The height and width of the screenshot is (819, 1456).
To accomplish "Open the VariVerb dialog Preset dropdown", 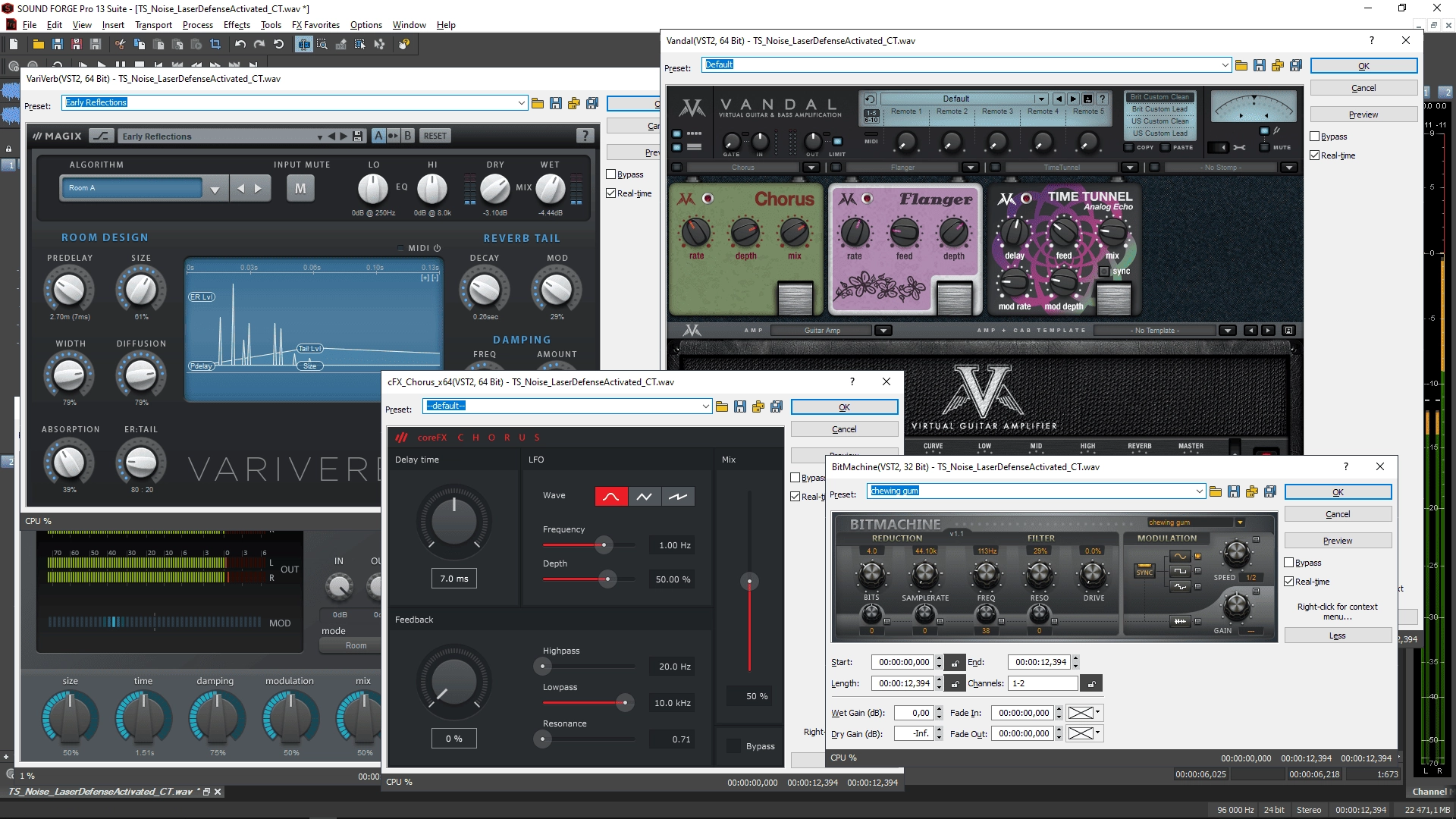I will (x=522, y=103).
